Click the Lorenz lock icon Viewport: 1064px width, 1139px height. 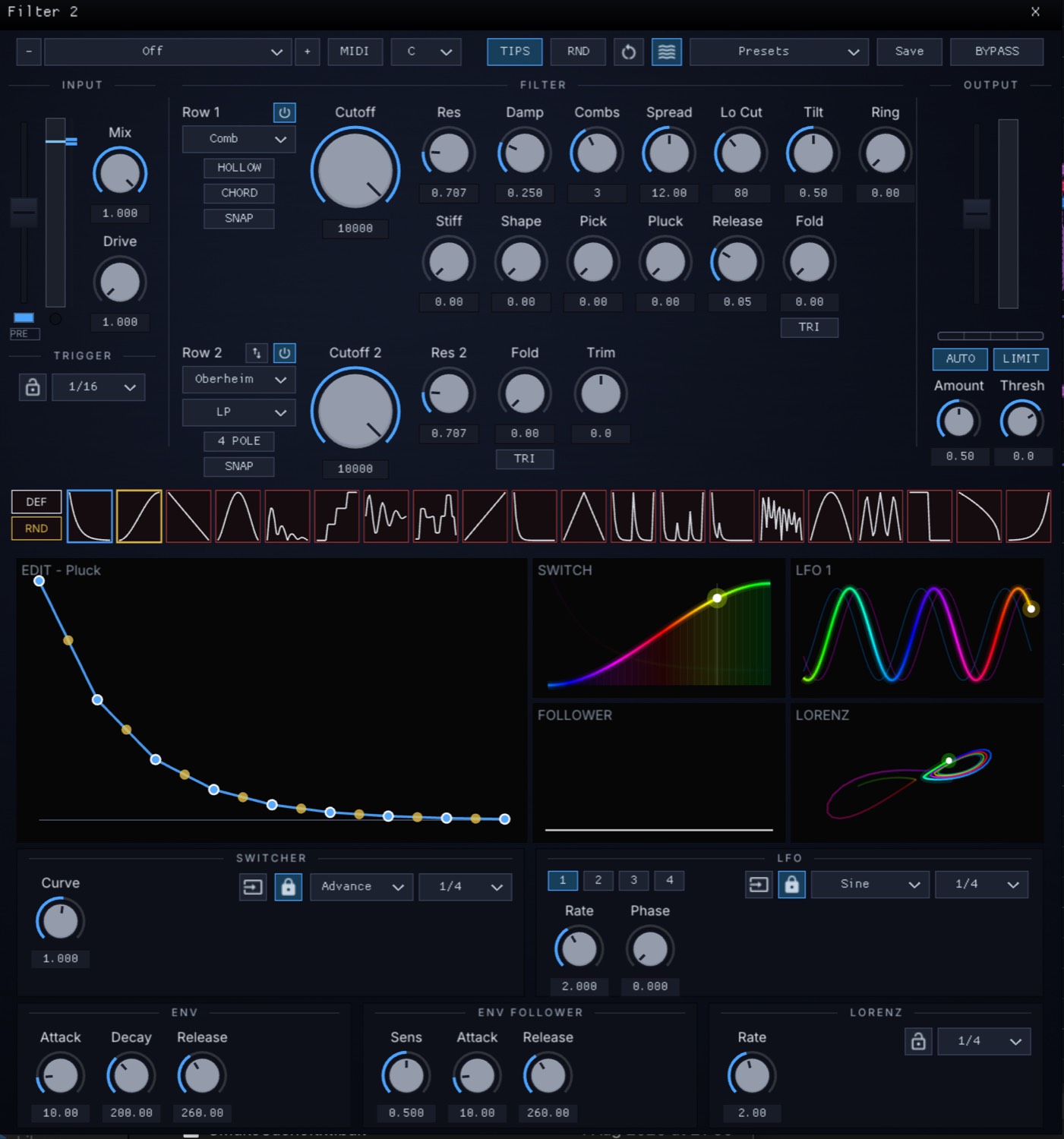918,1041
